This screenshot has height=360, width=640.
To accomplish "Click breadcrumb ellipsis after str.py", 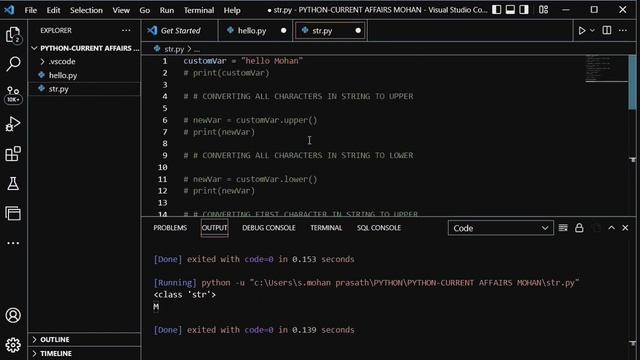I will tap(197, 49).
